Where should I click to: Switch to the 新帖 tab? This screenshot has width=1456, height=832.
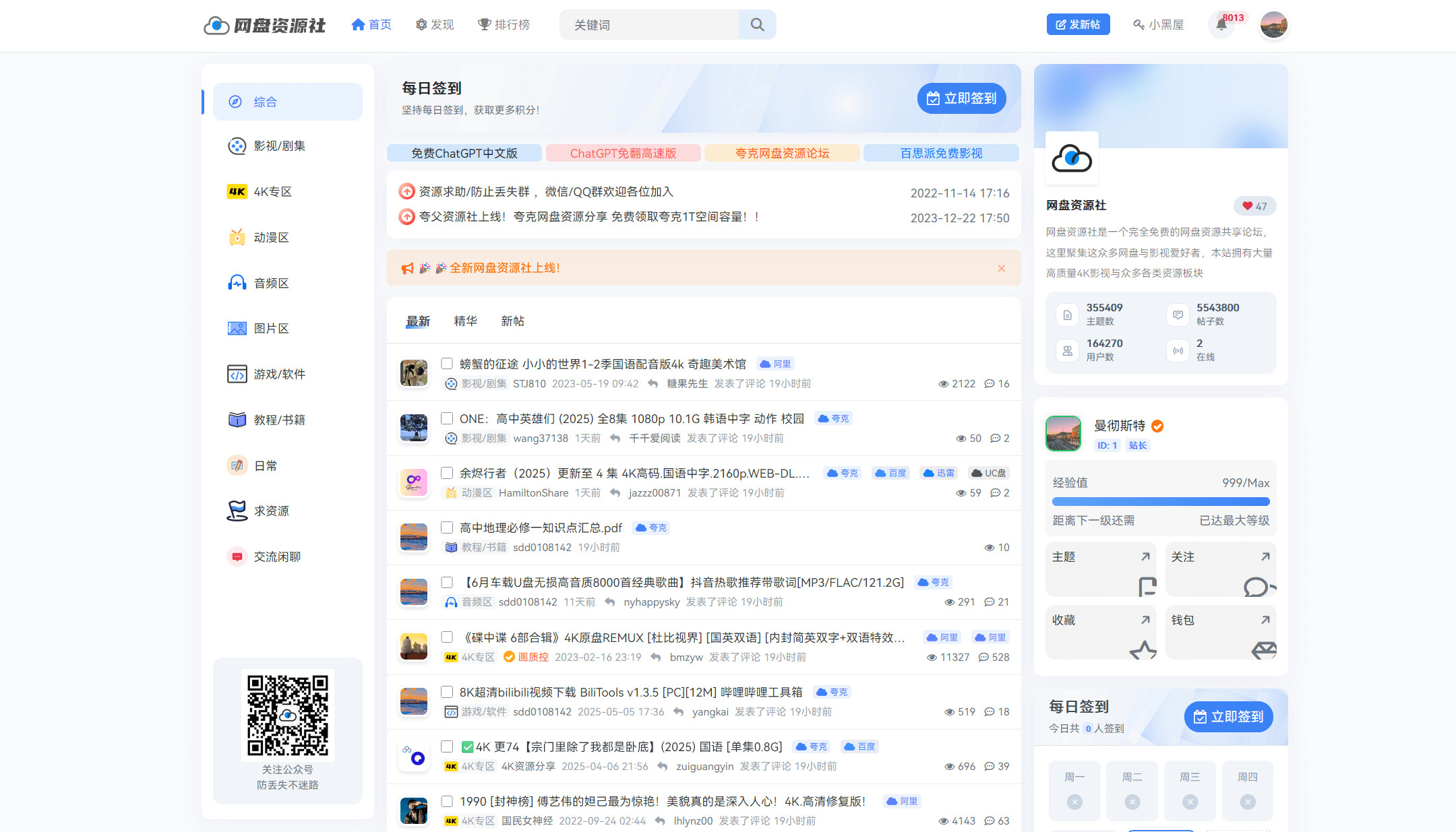pos(512,321)
